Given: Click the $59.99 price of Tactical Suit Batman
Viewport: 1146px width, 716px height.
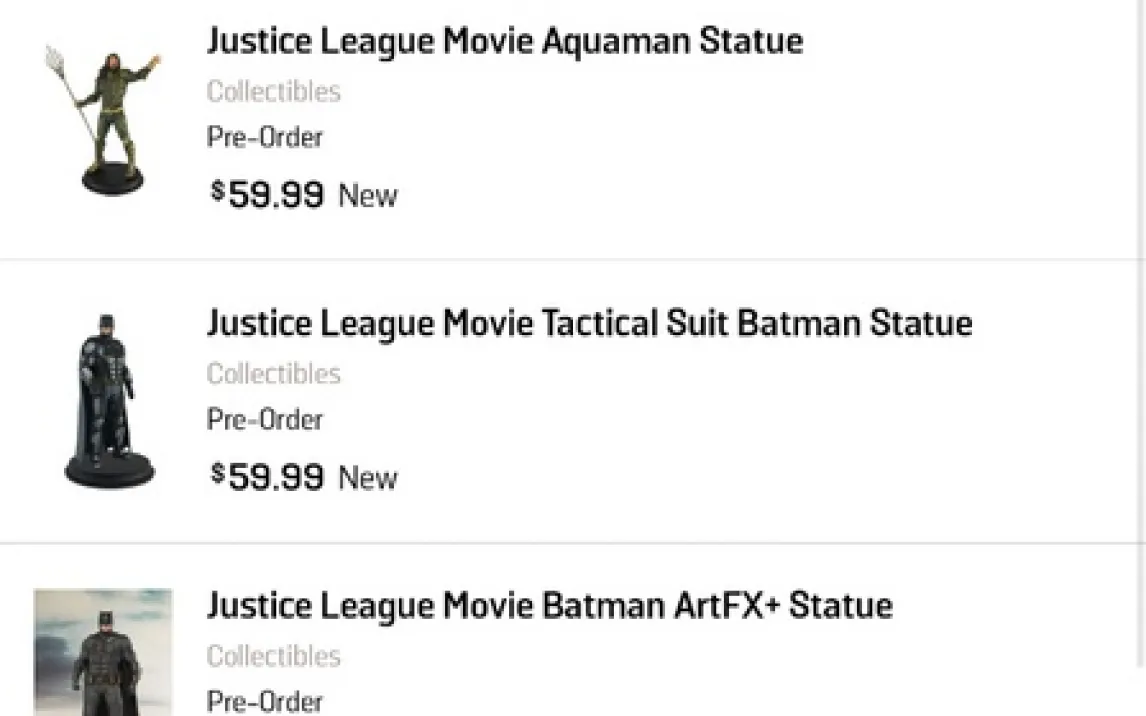Looking at the screenshot, I should (x=267, y=477).
